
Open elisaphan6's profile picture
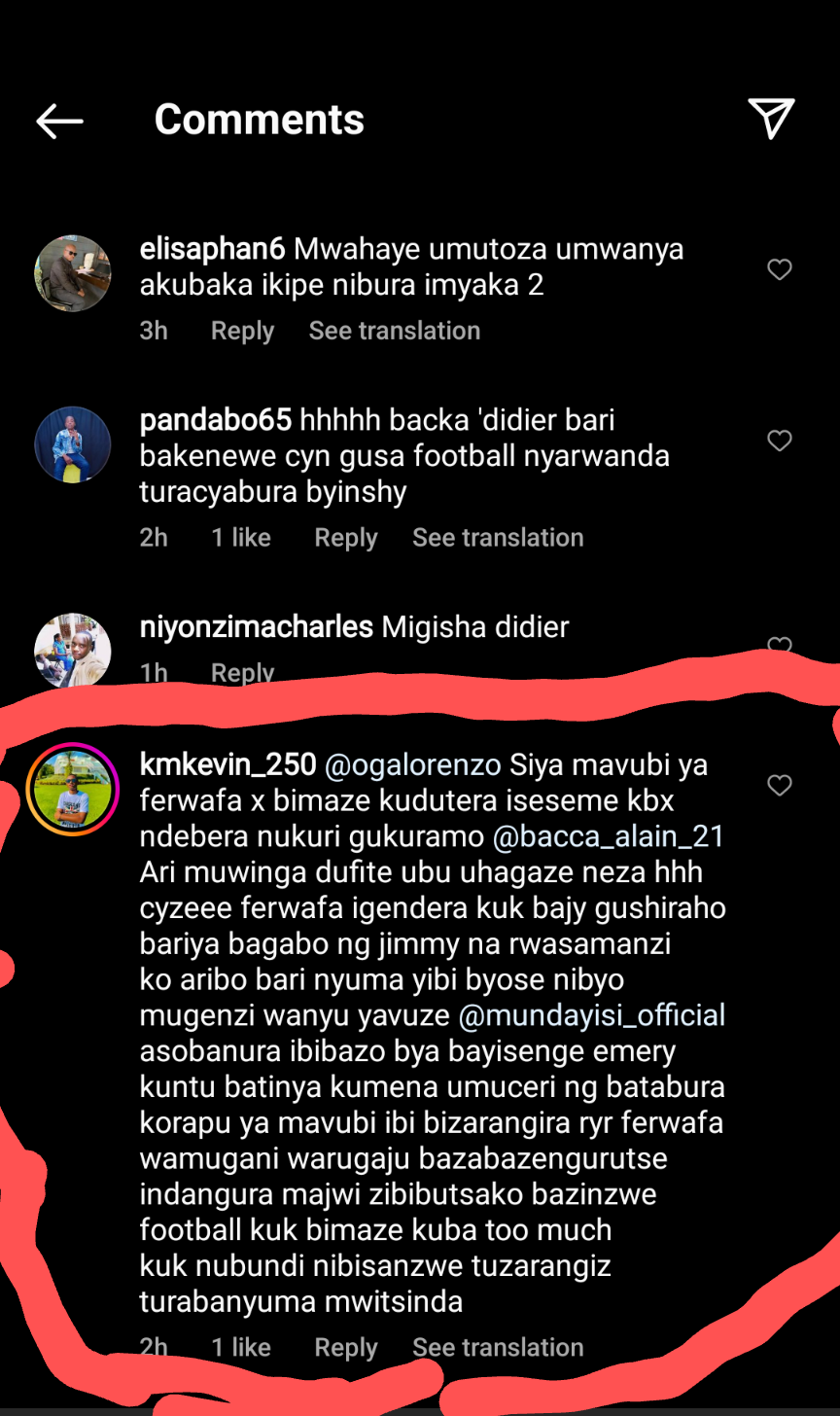(x=73, y=273)
